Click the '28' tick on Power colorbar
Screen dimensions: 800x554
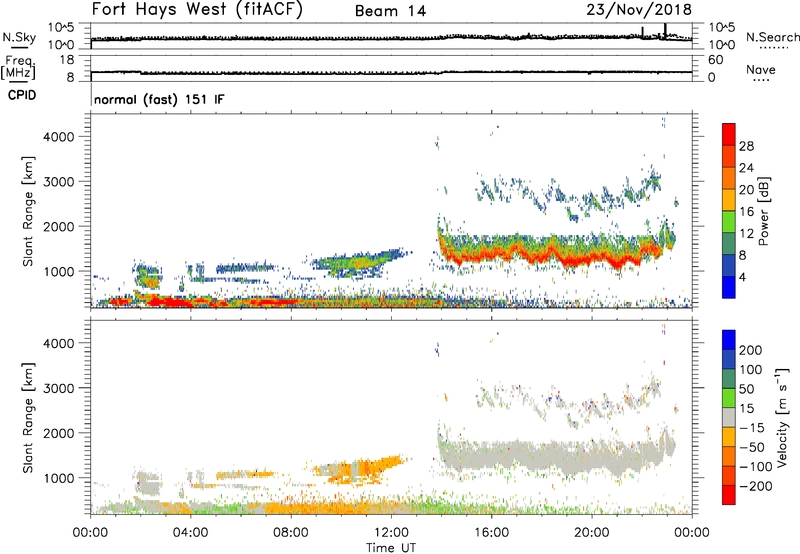pyautogui.click(x=746, y=146)
